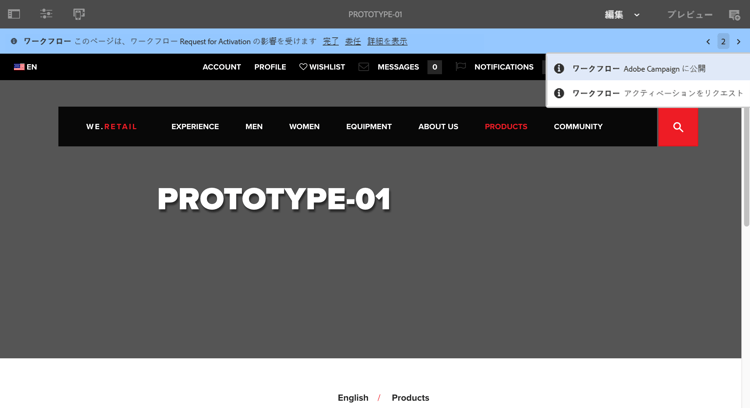Viewport: 750px width, 408px height.
Task: Go to next workflow notification
Action: 739,42
